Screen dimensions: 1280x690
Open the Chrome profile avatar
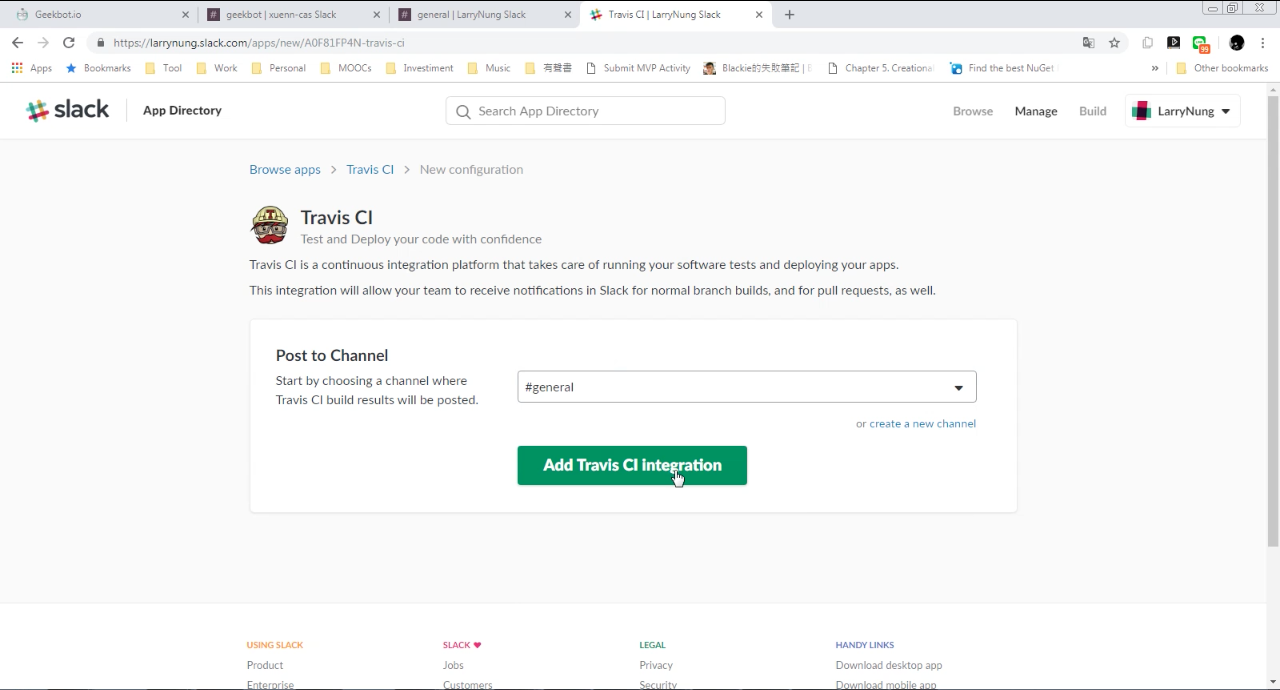[1237, 43]
